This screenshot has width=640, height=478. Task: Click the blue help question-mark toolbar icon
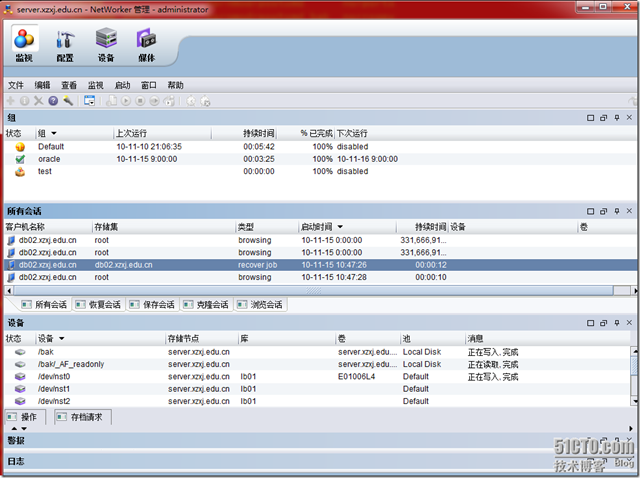pos(53,101)
